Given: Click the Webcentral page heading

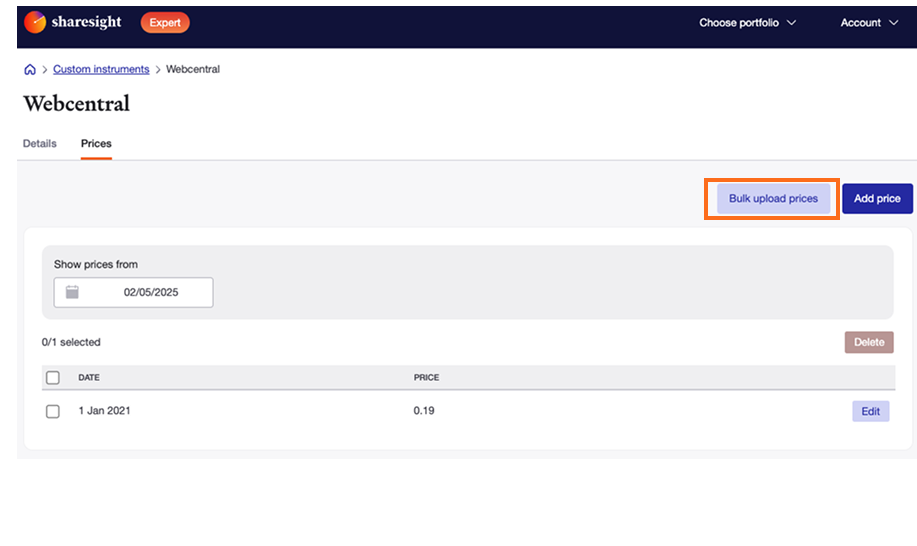Looking at the screenshot, I should (77, 103).
